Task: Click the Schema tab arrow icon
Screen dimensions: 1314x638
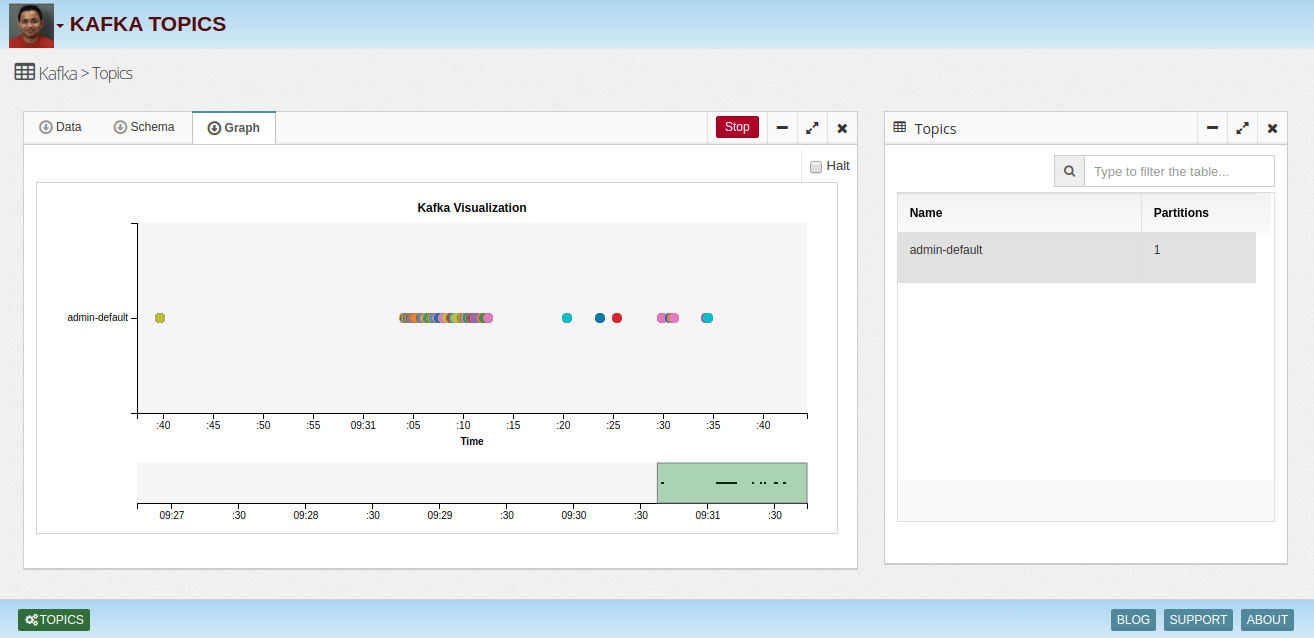Action: click(x=120, y=127)
